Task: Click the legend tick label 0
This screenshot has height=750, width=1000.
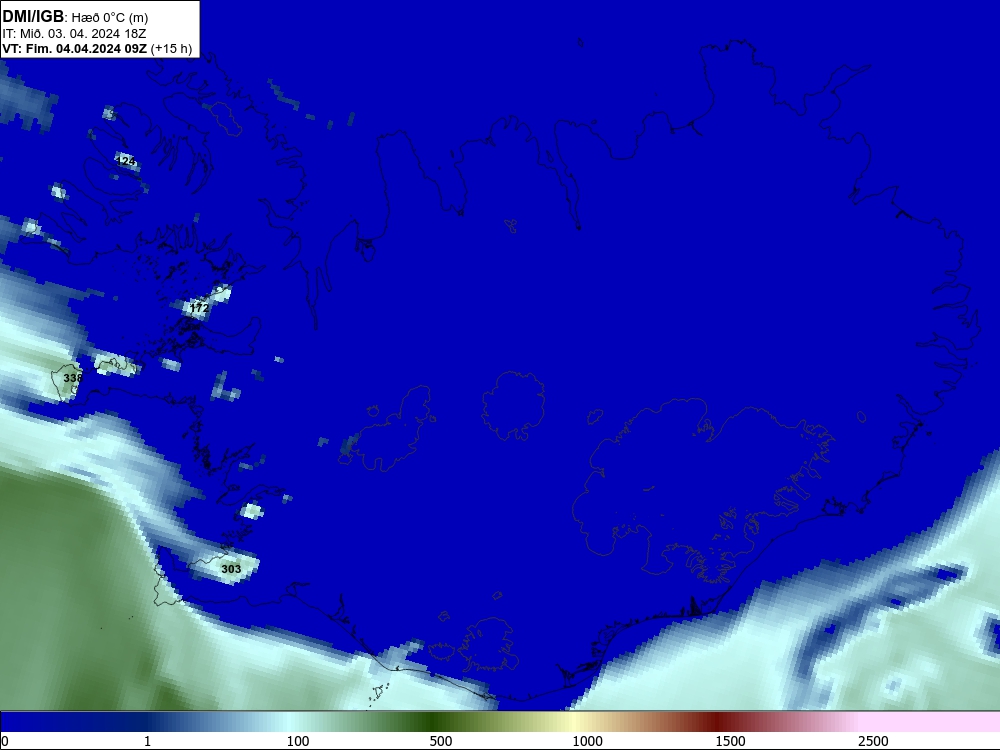Action: pyautogui.click(x=5, y=741)
